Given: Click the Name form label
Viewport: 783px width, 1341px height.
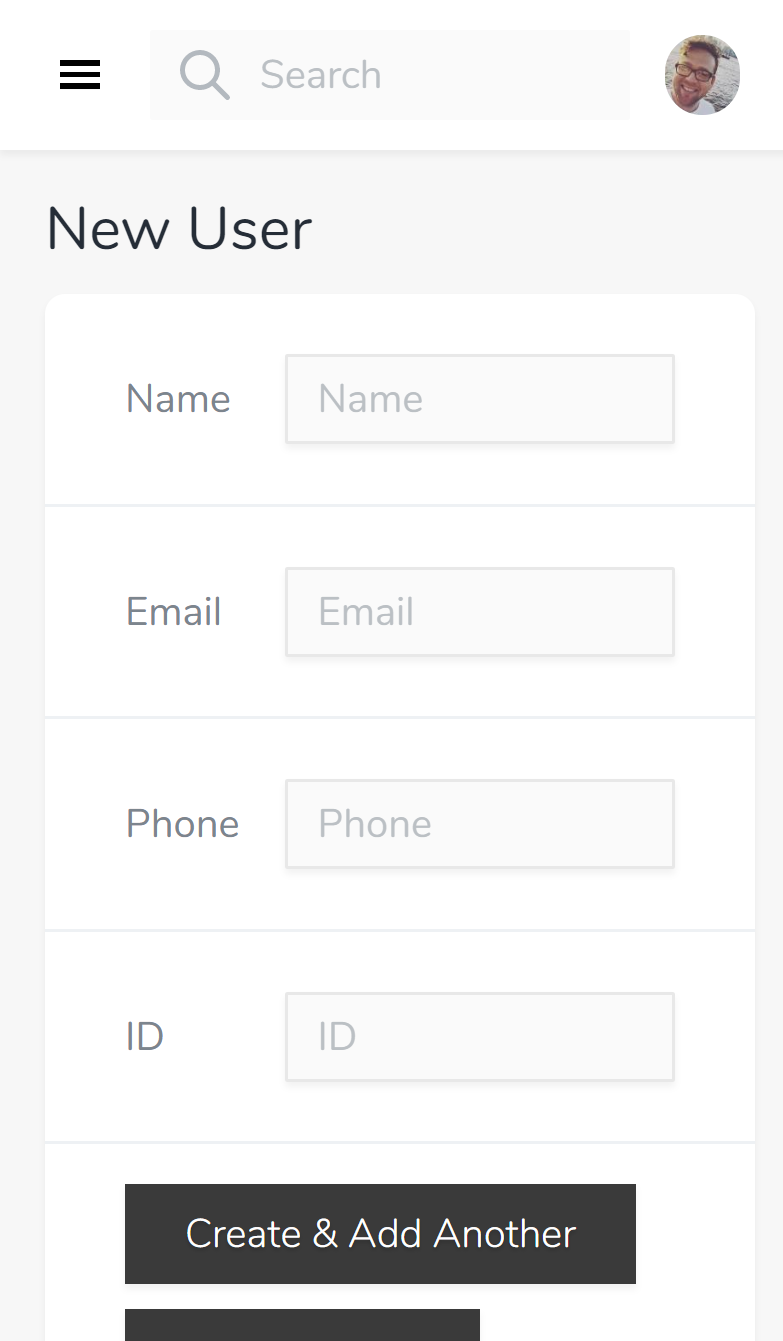Looking at the screenshot, I should [x=177, y=398].
